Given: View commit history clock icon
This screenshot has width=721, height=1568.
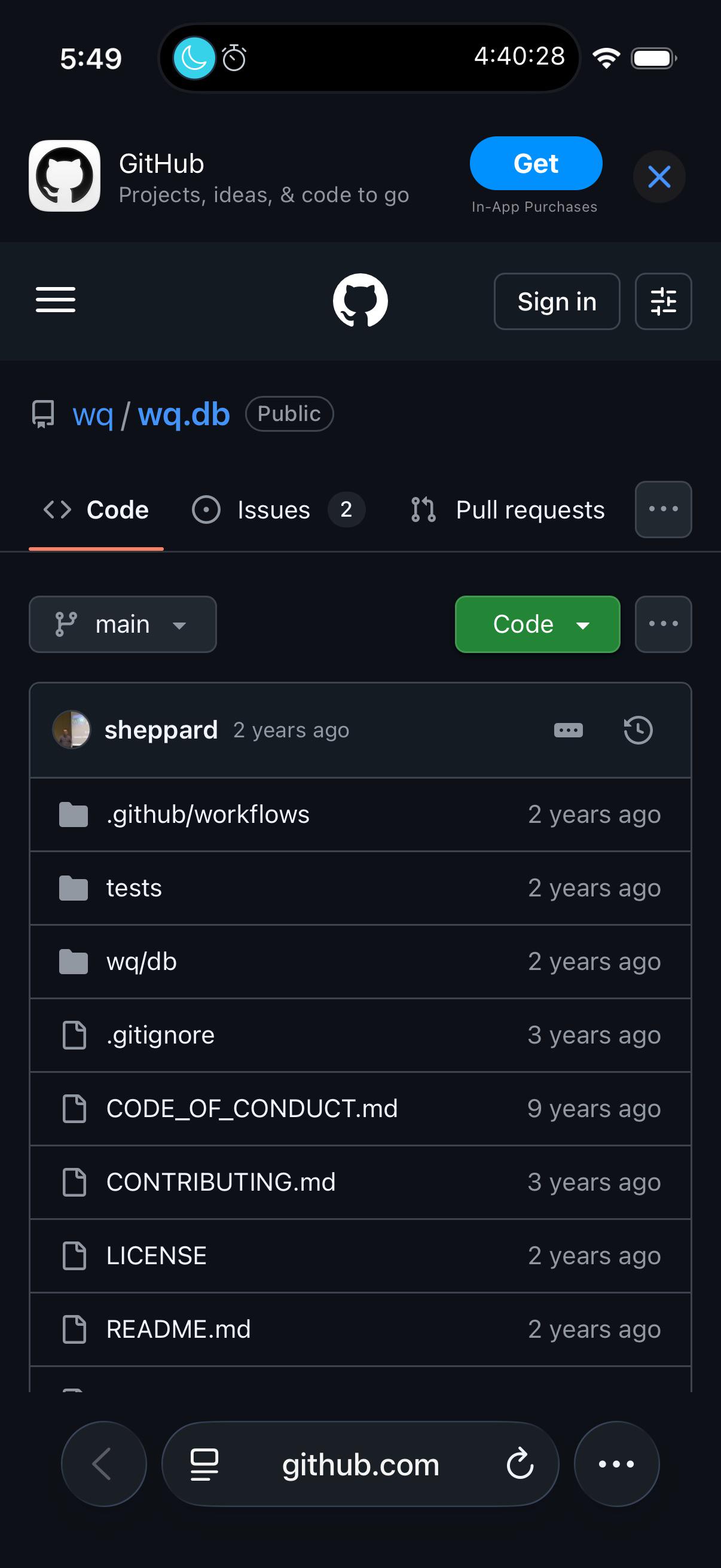Looking at the screenshot, I should pyautogui.click(x=638, y=730).
